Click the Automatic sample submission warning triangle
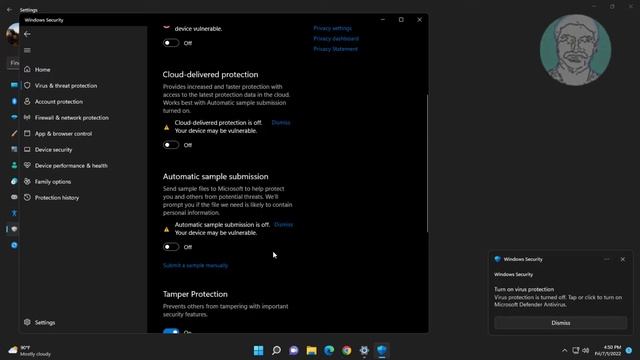The image size is (640, 360). (167, 229)
